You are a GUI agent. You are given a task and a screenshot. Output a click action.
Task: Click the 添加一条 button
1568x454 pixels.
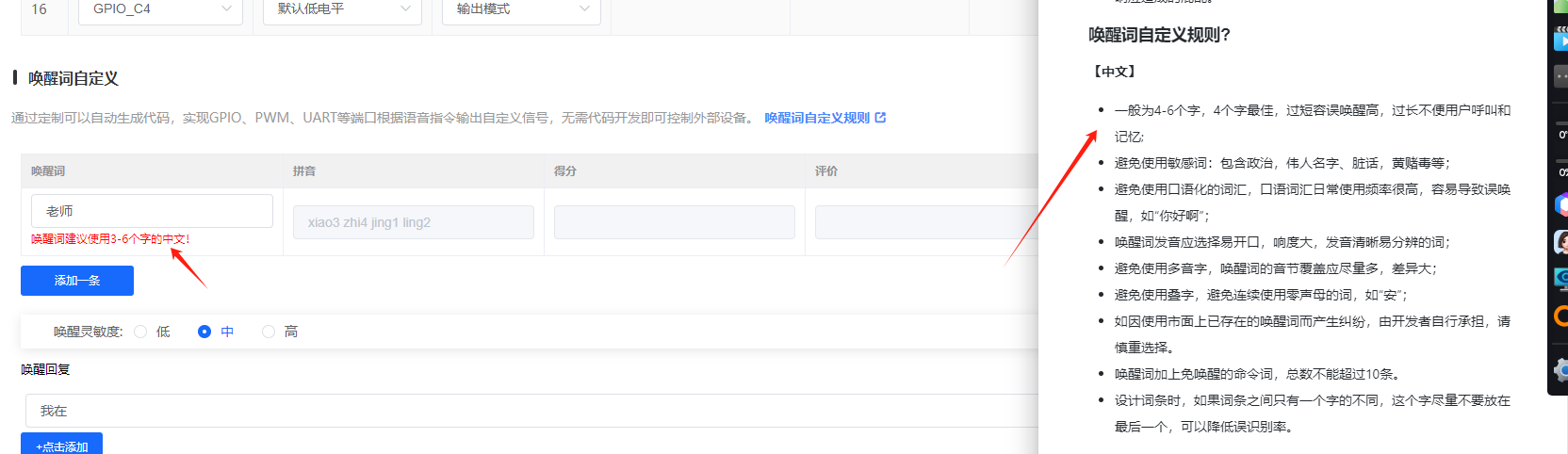(77, 281)
